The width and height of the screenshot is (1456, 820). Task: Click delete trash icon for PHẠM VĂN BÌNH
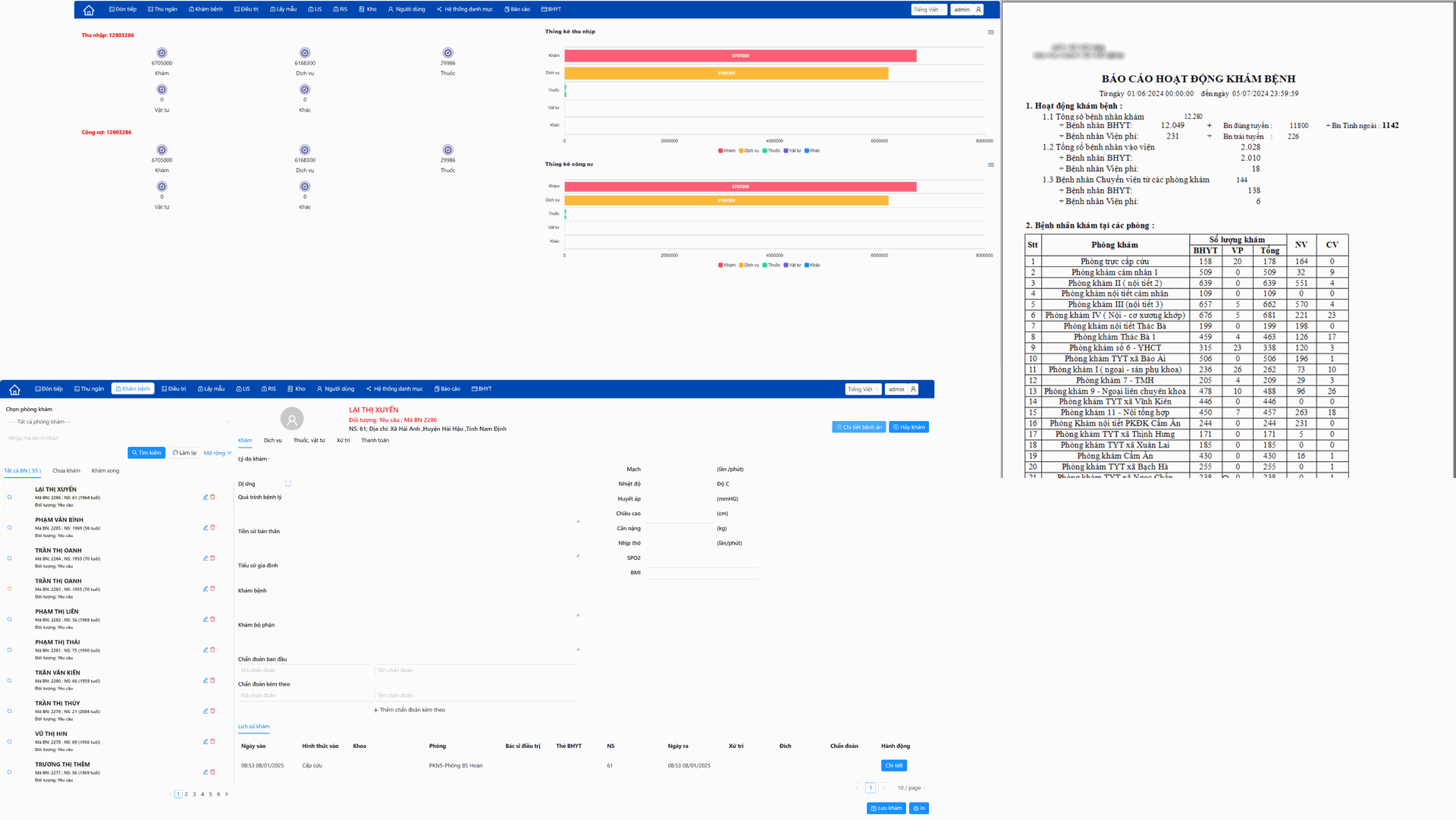click(212, 527)
